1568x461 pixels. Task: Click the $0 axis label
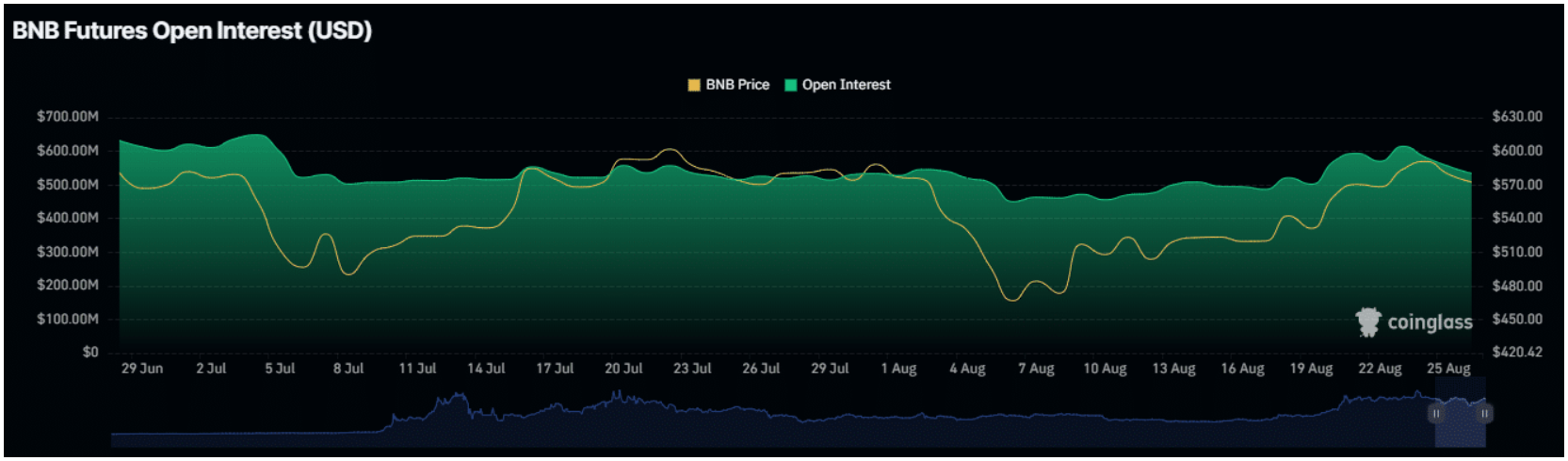tap(90, 352)
